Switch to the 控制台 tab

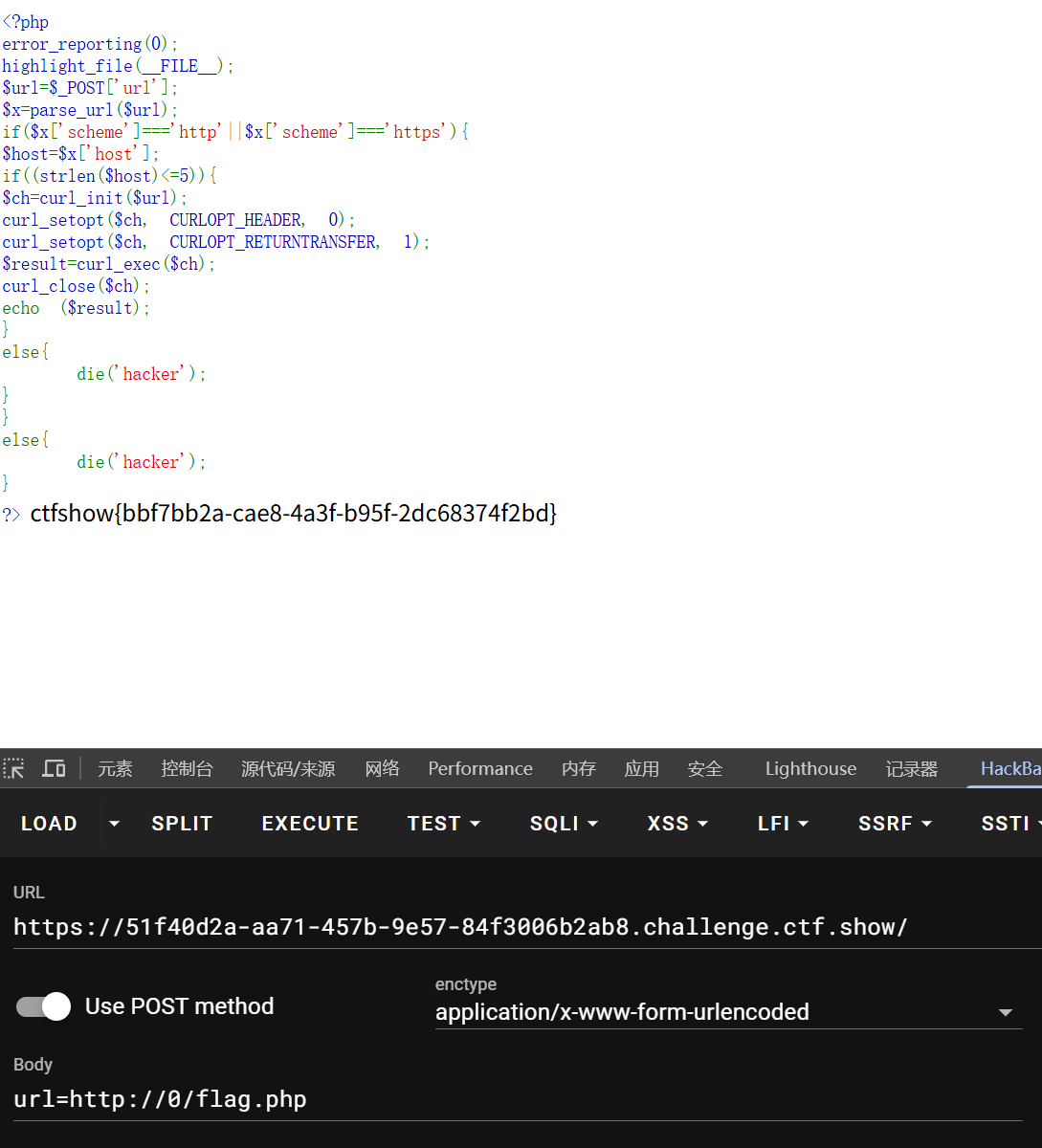(x=187, y=769)
